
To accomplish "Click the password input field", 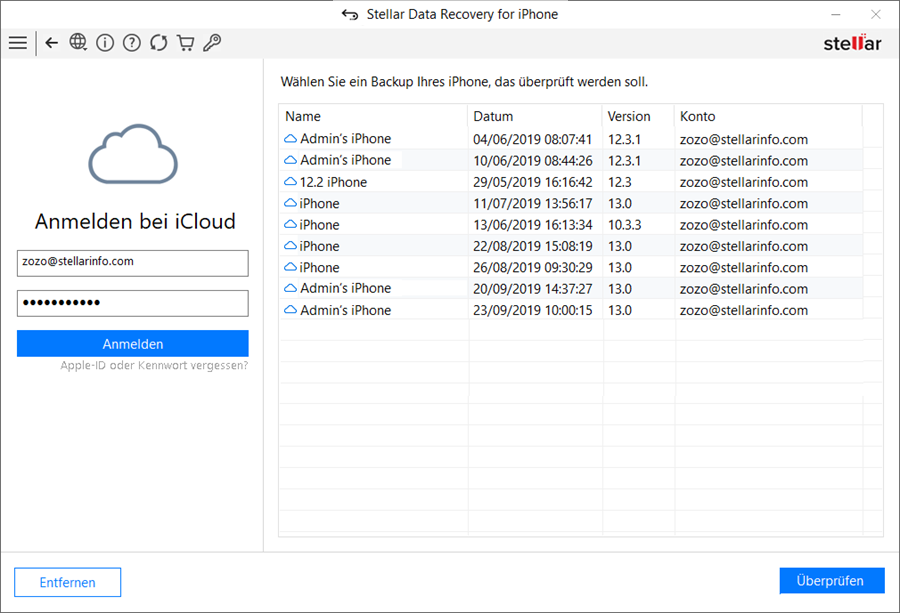I will 132,303.
